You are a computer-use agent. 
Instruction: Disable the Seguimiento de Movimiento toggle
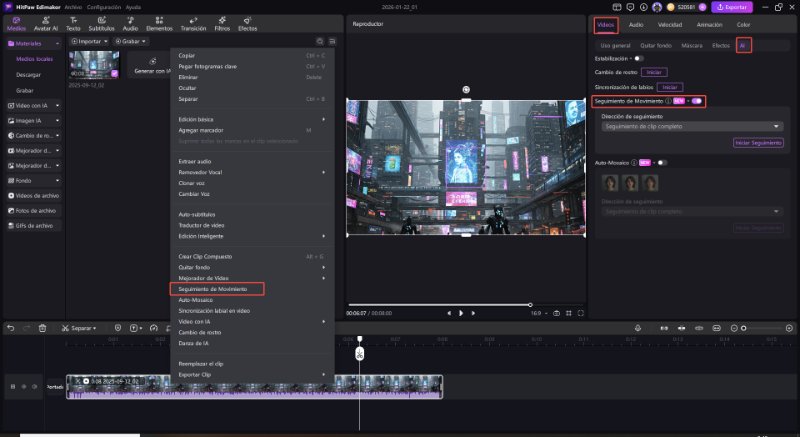coord(697,101)
